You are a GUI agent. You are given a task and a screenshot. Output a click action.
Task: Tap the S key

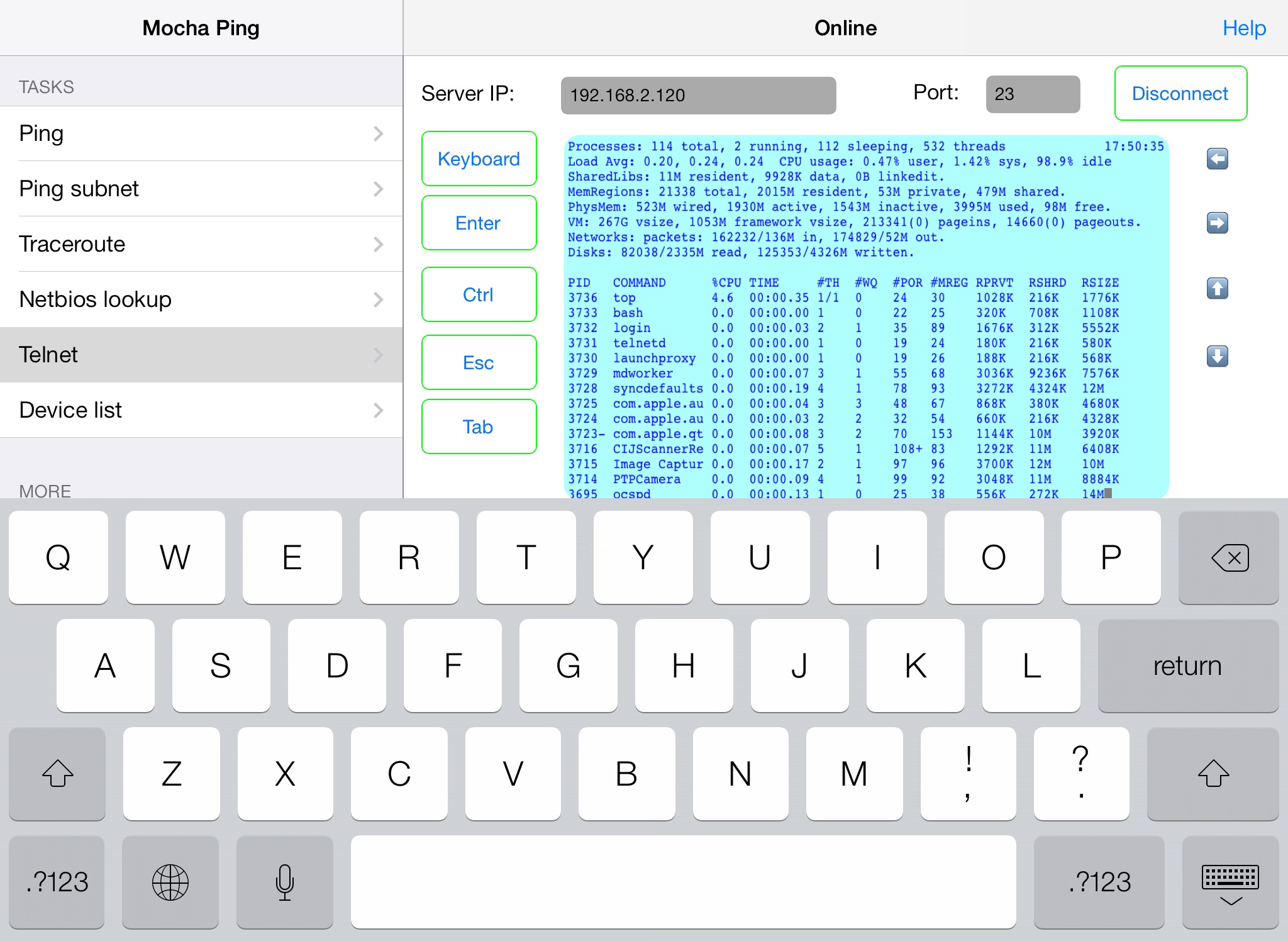click(x=221, y=665)
